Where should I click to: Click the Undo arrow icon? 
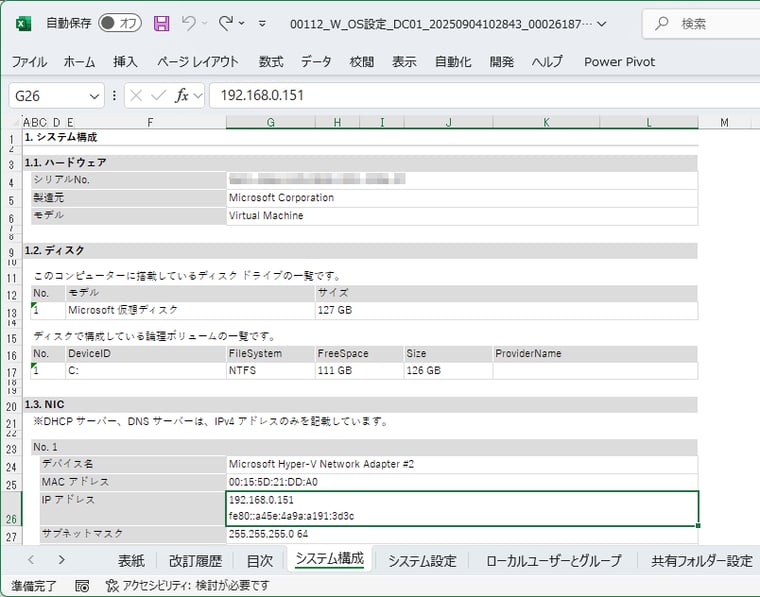[188, 23]
